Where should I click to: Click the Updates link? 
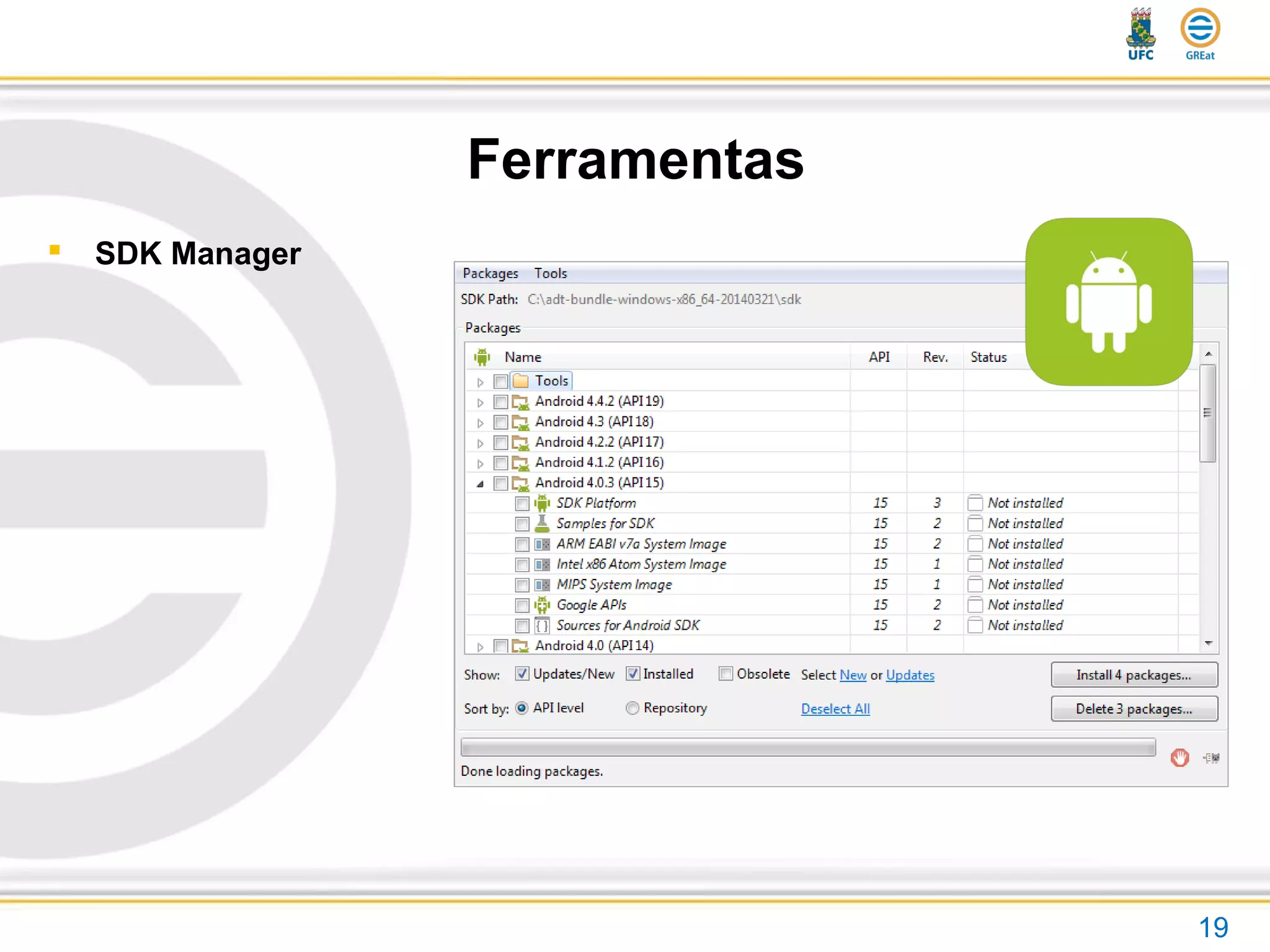(x=910, y=675)
